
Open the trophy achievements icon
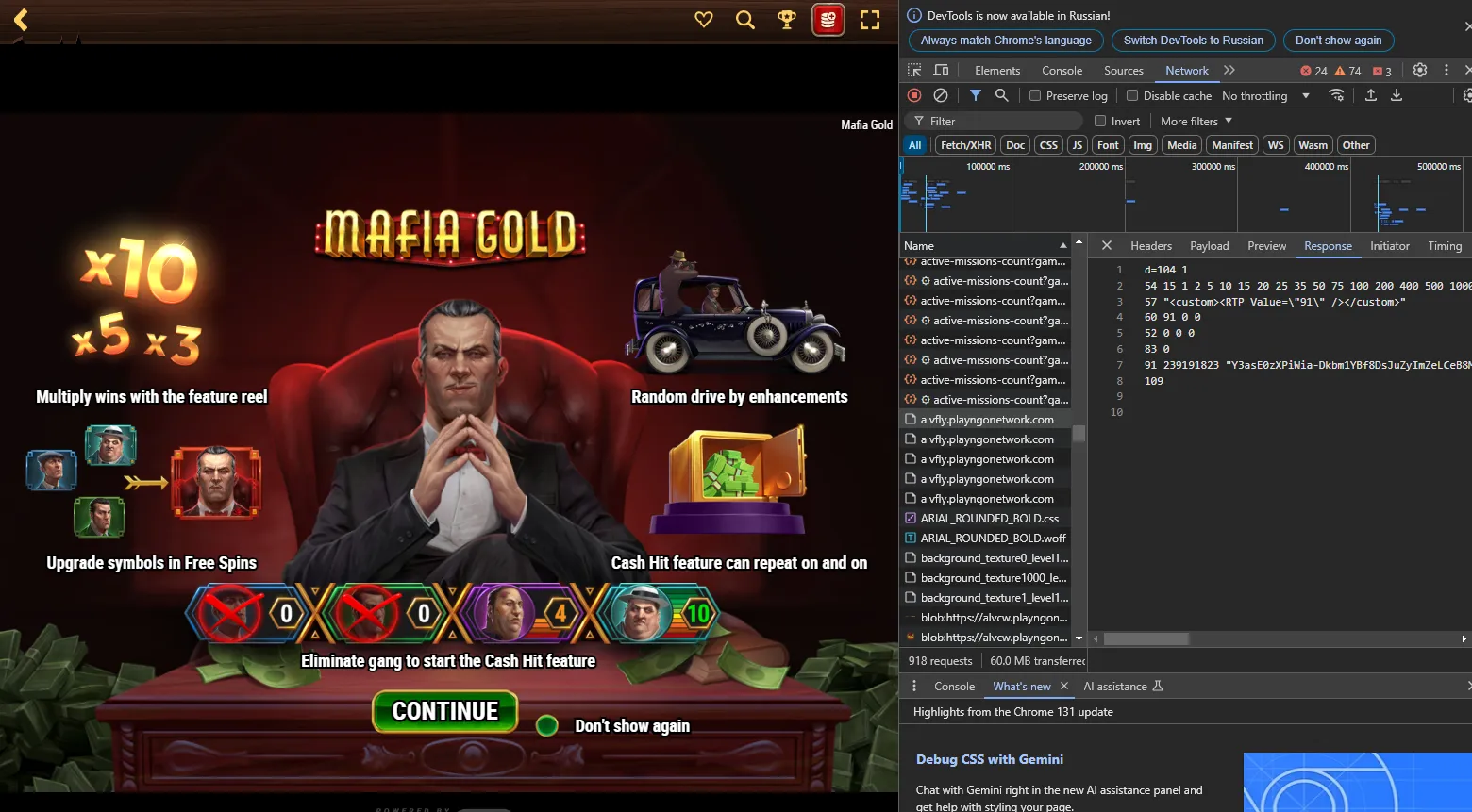(786, 19)
